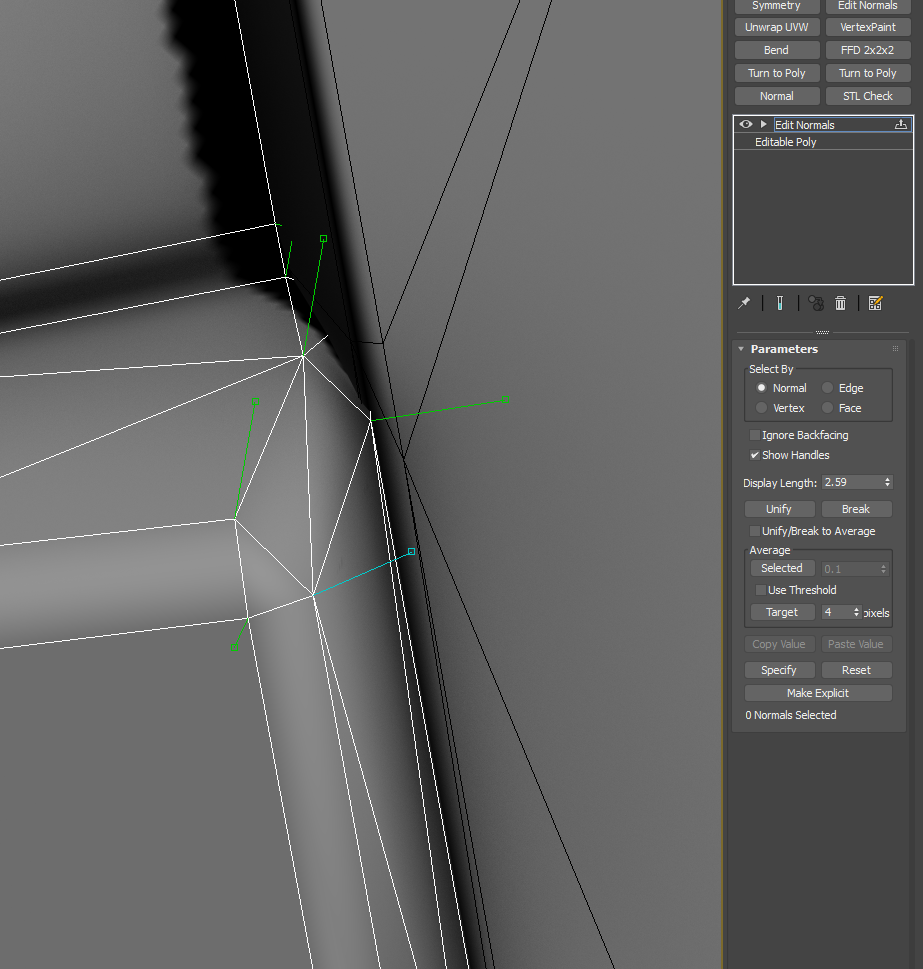The height and width of the screenshot is (969, 923).
Task: Toggle Show End Result icon
Action: tap(780, 303)
